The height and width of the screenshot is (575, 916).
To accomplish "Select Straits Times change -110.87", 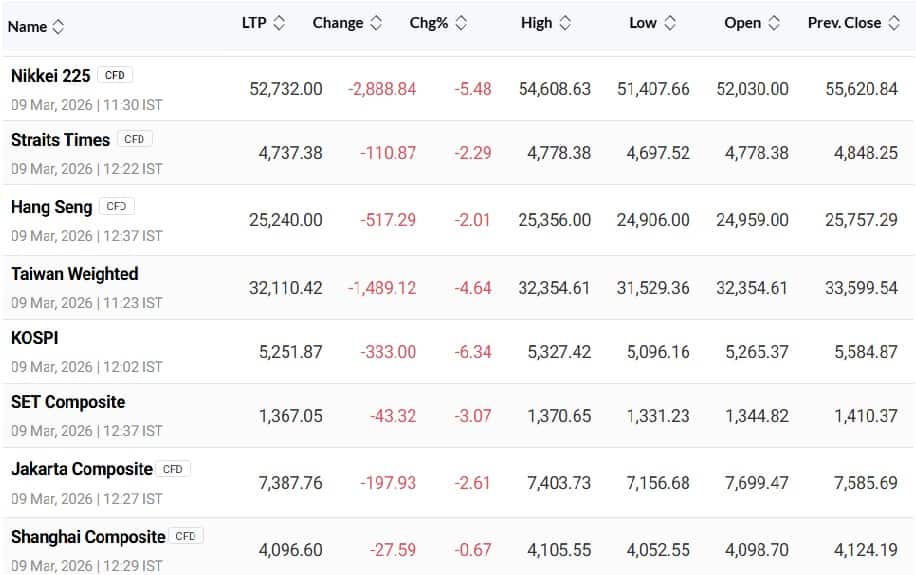I will [x=388, y=153].
